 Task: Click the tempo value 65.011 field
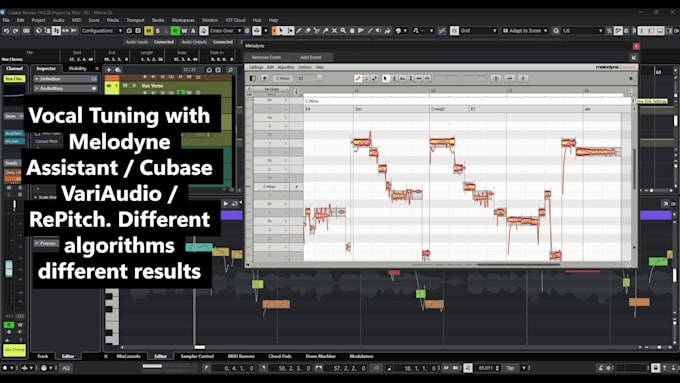[x=487, y=368]
